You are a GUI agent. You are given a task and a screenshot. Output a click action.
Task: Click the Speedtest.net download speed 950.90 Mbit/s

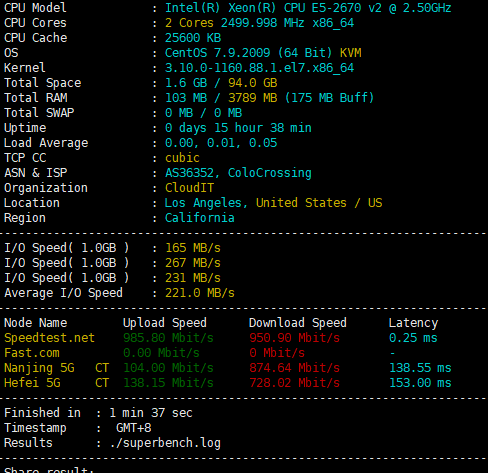point(294,338)
